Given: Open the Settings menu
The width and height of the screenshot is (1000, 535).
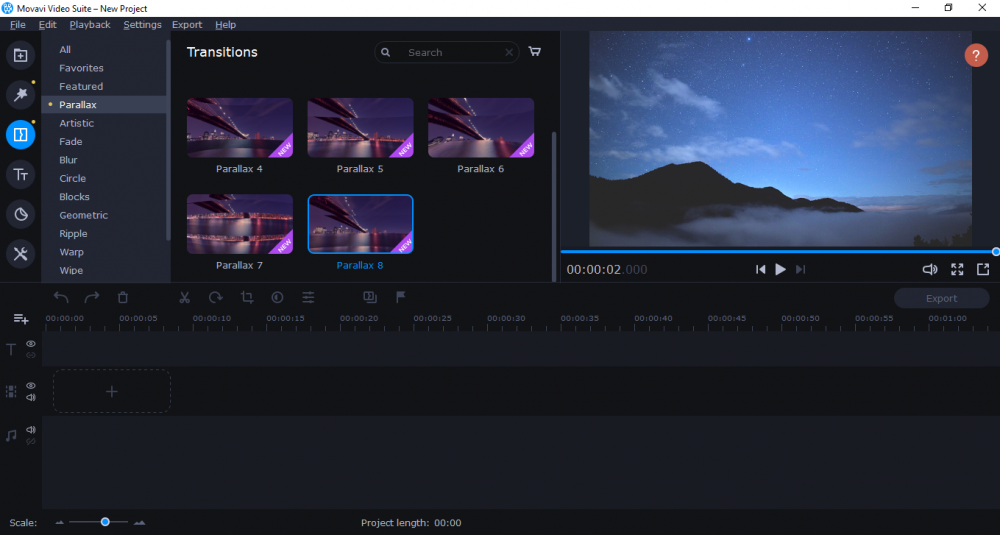Looking at the screenshot, I should (142, 24).
